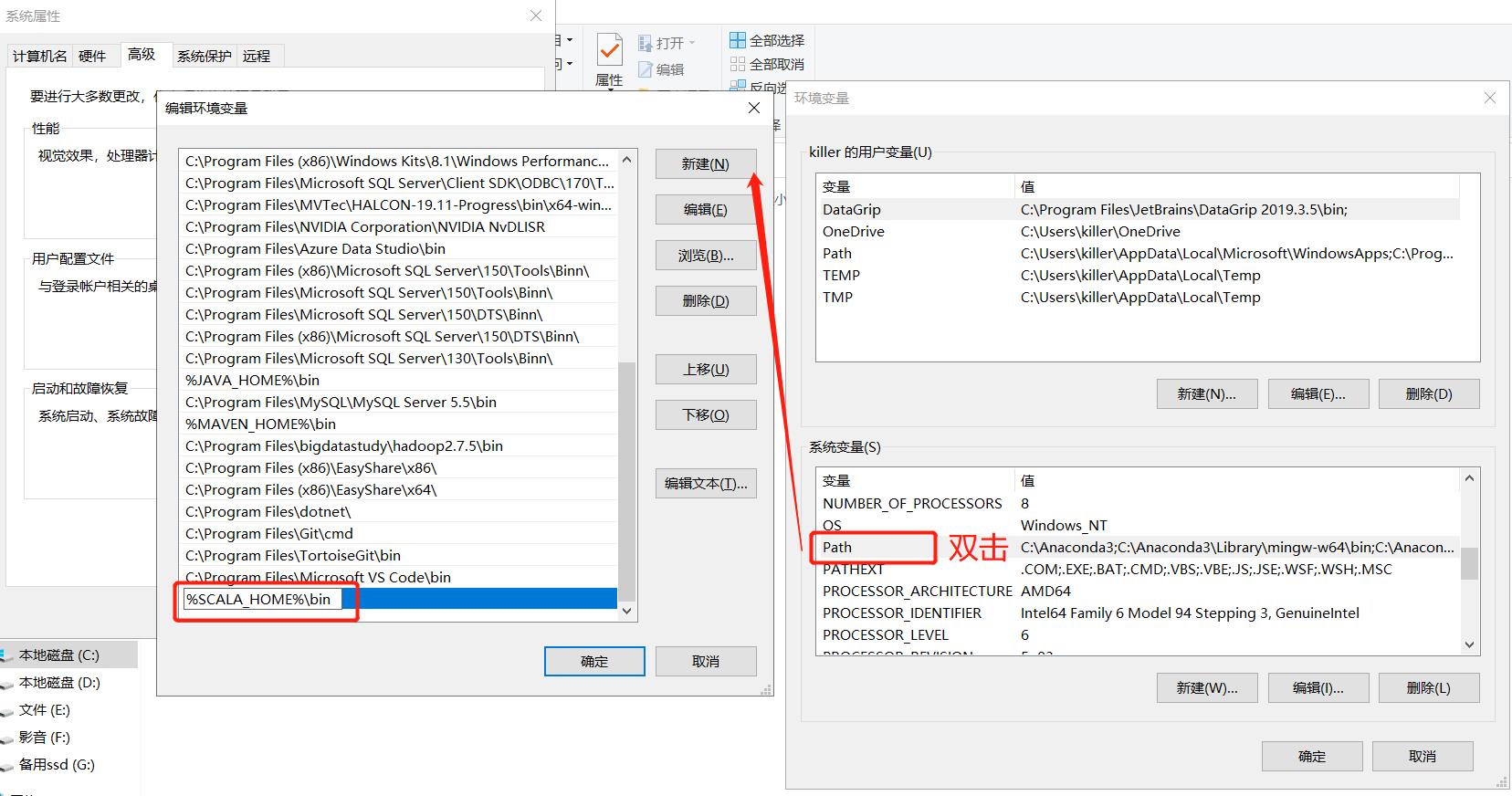Click 编辑(I)... for system variables
This screenshot has width=1512, height=796.
coord(1318,688)
